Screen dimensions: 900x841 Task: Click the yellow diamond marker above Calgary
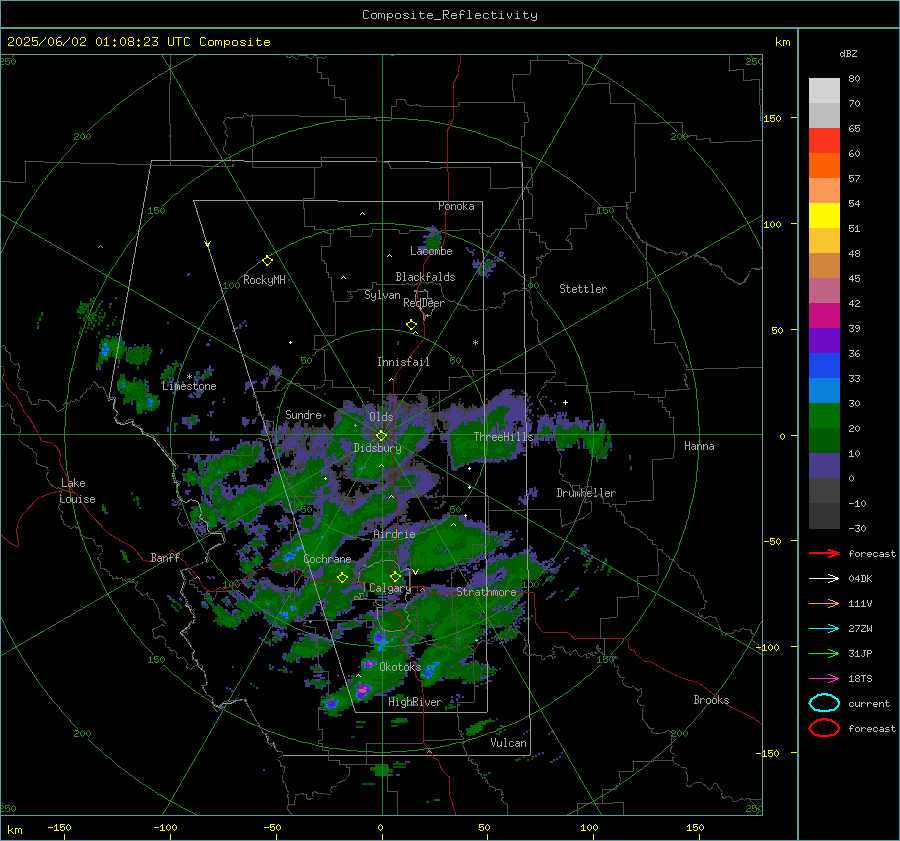click(x=395, y=576)
